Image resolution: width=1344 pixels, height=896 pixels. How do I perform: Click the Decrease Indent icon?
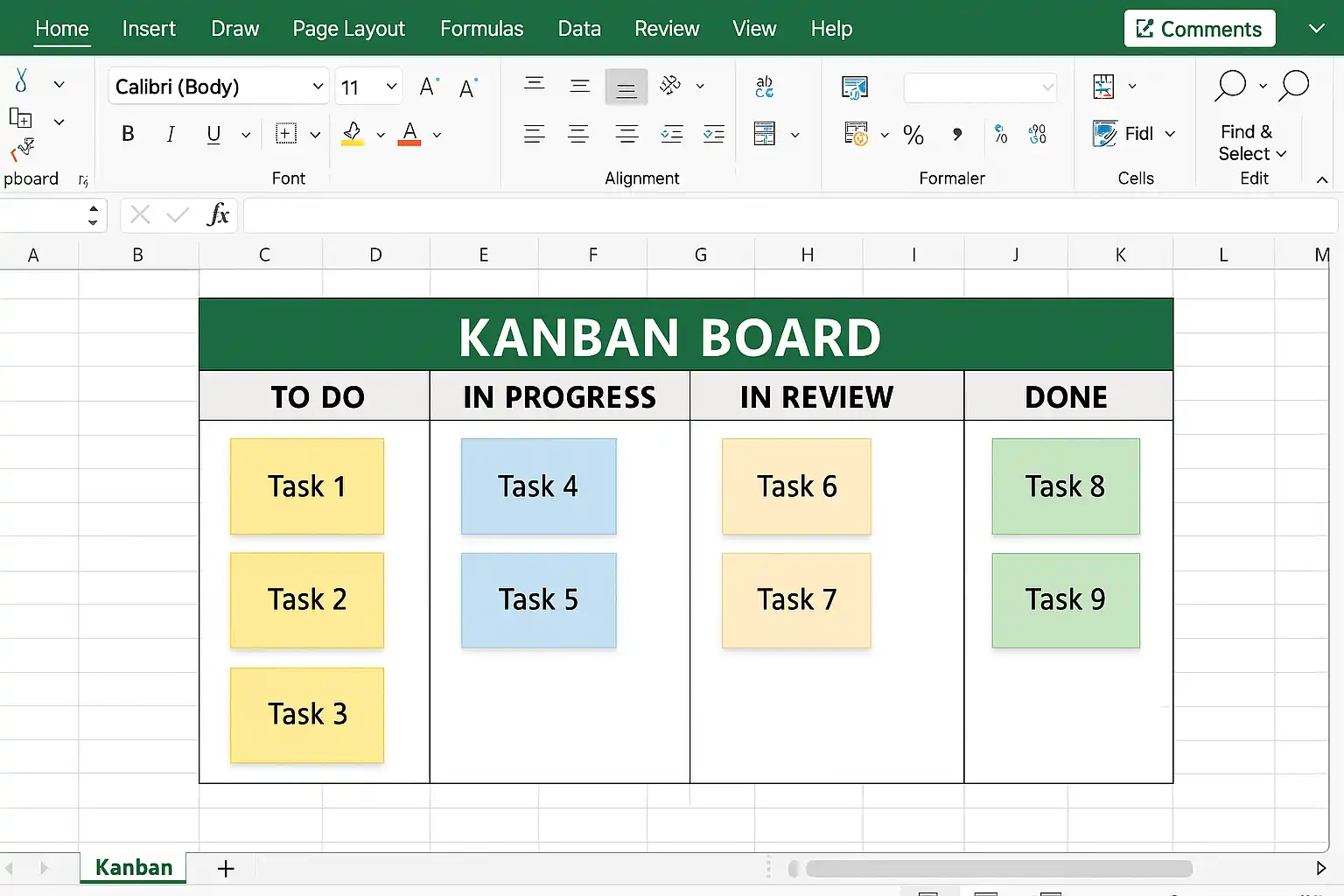[x=671, y=134]
